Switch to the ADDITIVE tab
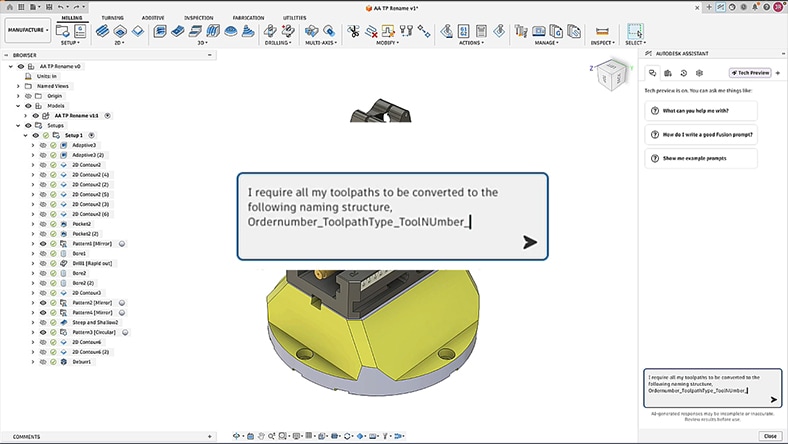Viewport: 788px width, 444px height. pos(153,18)
